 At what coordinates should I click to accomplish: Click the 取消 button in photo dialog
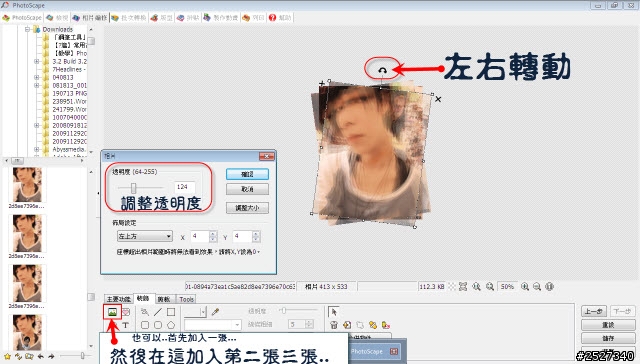tap(247, 189)
